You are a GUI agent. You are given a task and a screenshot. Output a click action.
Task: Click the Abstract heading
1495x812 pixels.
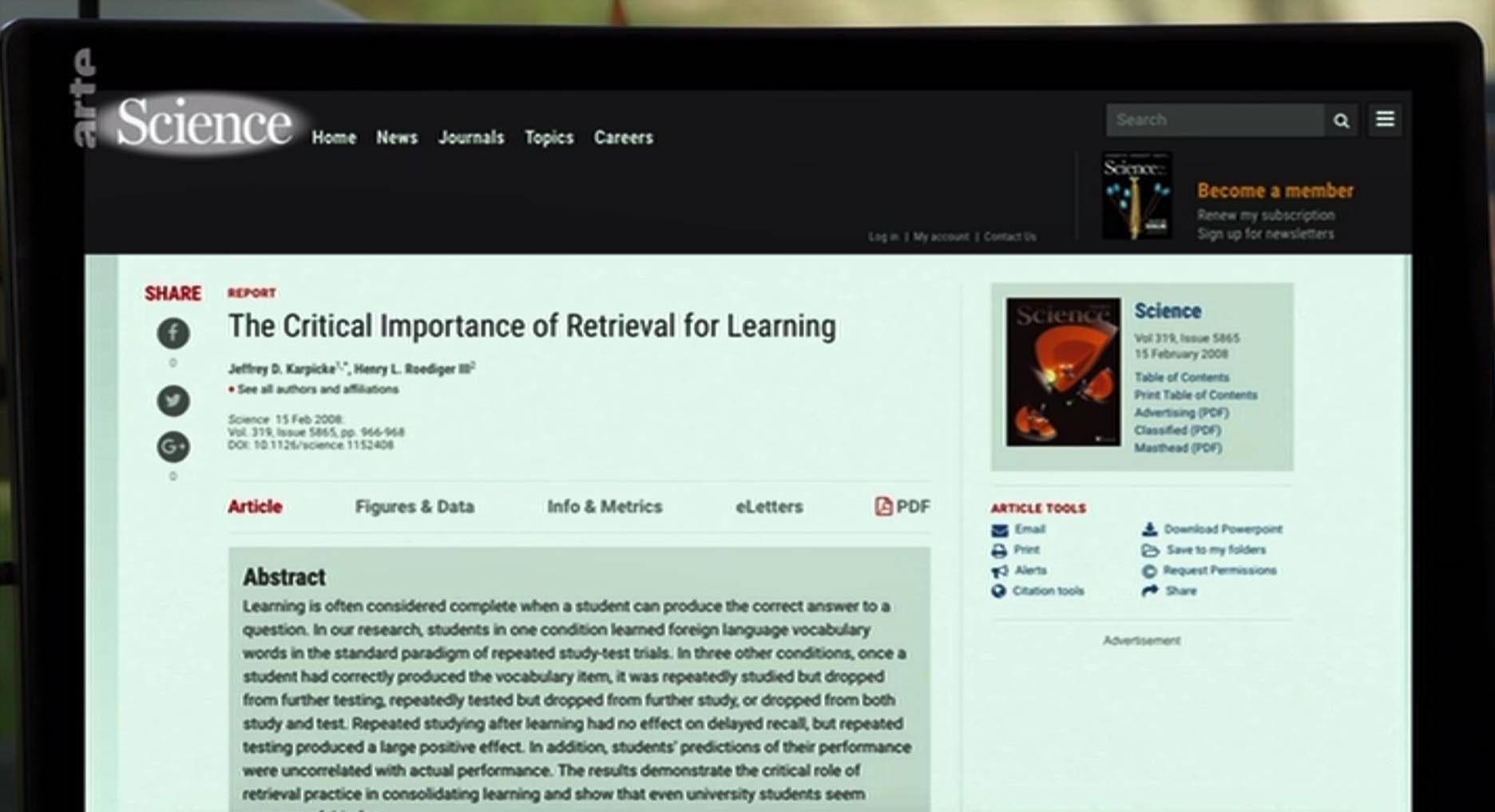(x=284, y=577)
